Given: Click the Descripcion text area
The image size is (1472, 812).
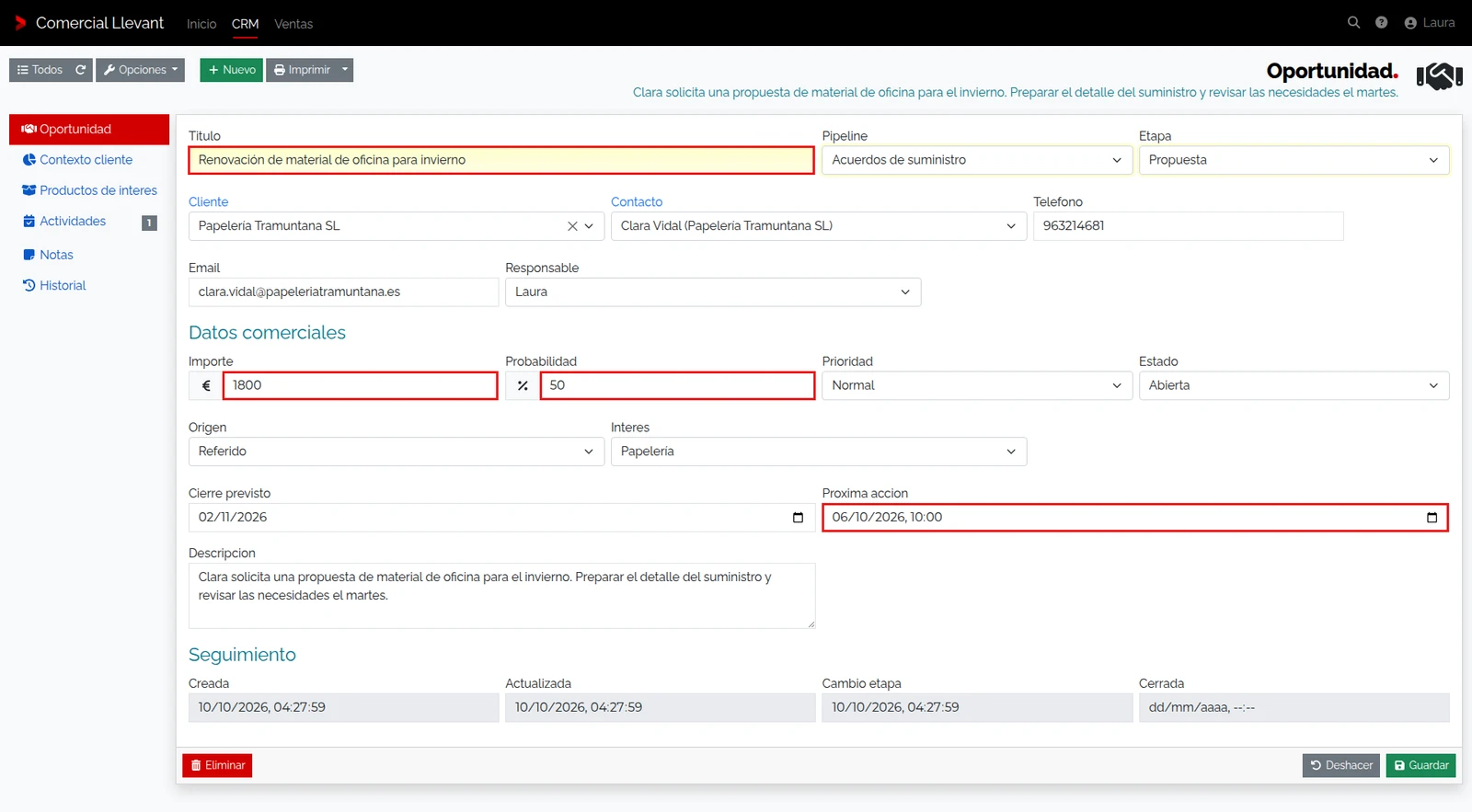Looking at the screenshot, I should [x=501, y=596].
